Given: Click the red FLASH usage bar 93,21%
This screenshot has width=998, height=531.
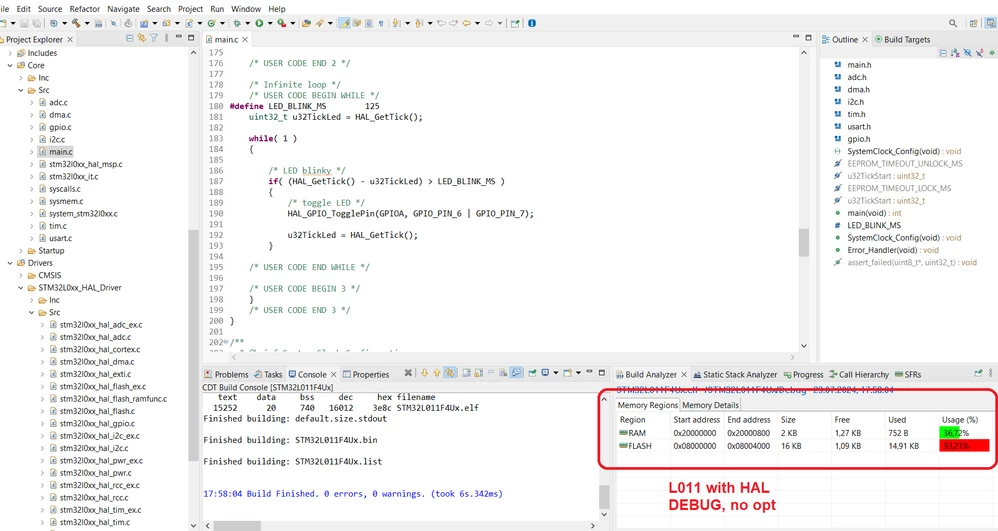Looking at the screenshot, I should coord(964,446).
